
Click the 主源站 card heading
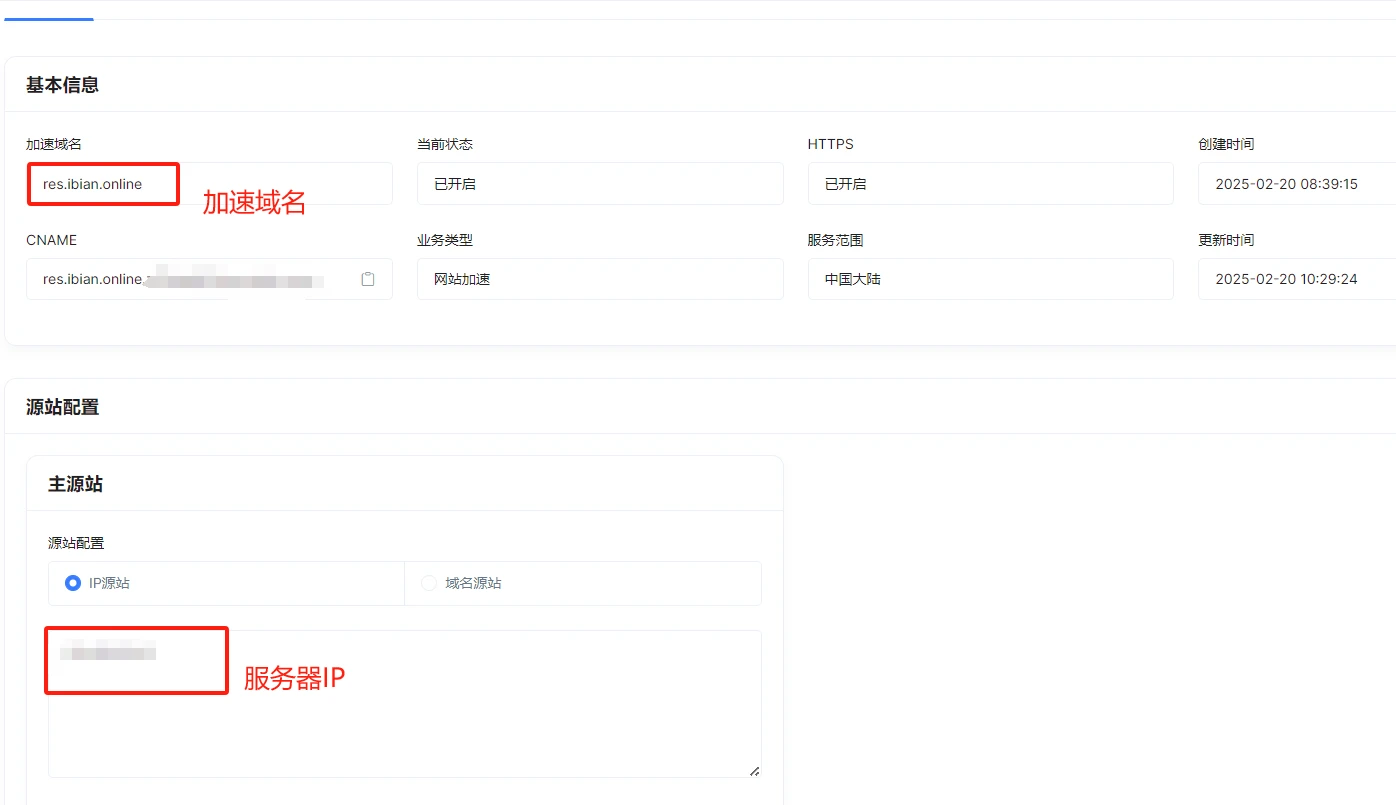pyautogui.click(x=76, y=484)
